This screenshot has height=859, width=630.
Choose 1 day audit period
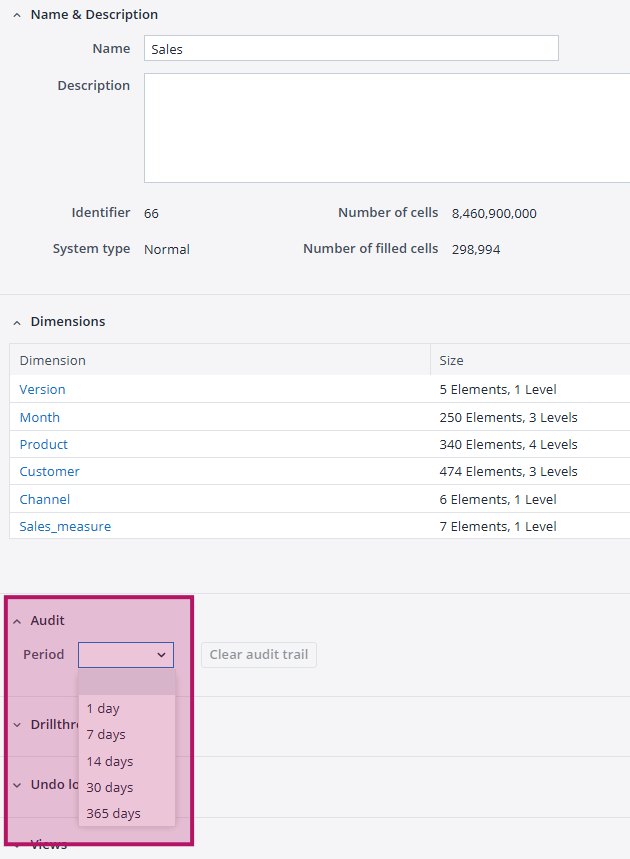click(103, 708)
